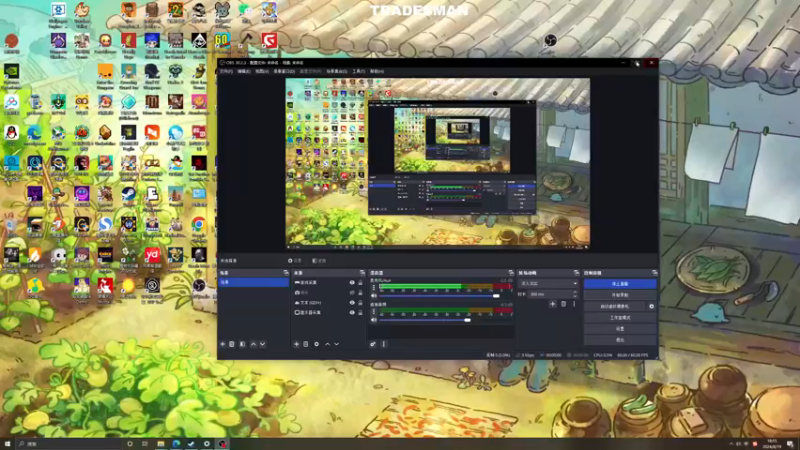Open Settings button in Controls panel

pos(620,329)
